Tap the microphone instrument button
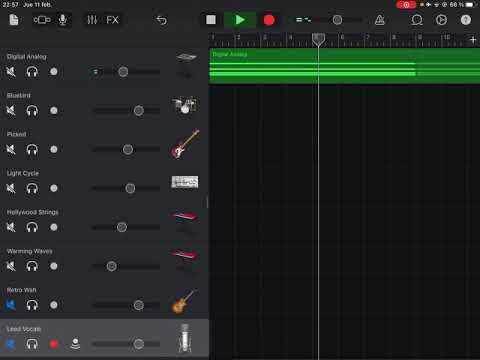480x360 pixels. click(62, 20)
